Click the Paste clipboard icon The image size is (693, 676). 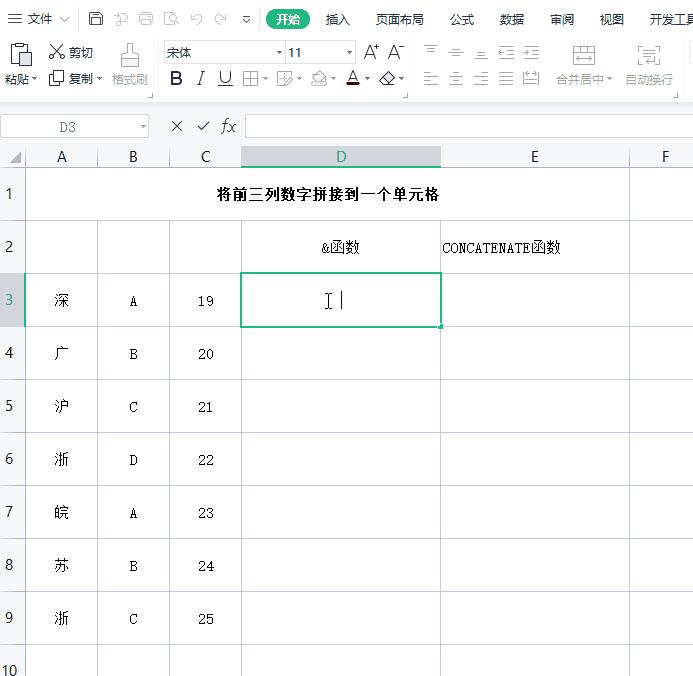pos(21,55)
